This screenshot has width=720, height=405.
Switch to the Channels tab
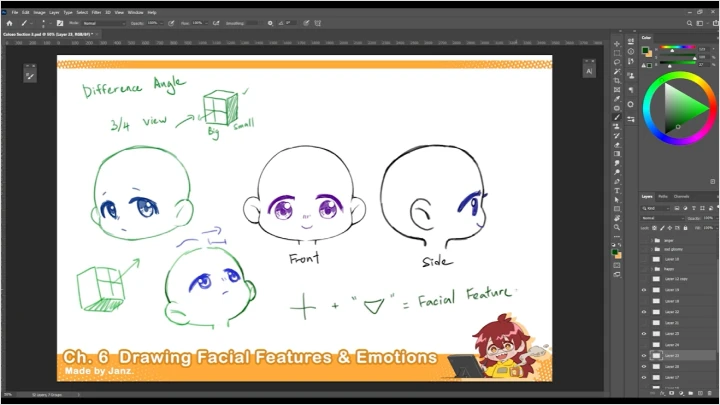(681, 197)
